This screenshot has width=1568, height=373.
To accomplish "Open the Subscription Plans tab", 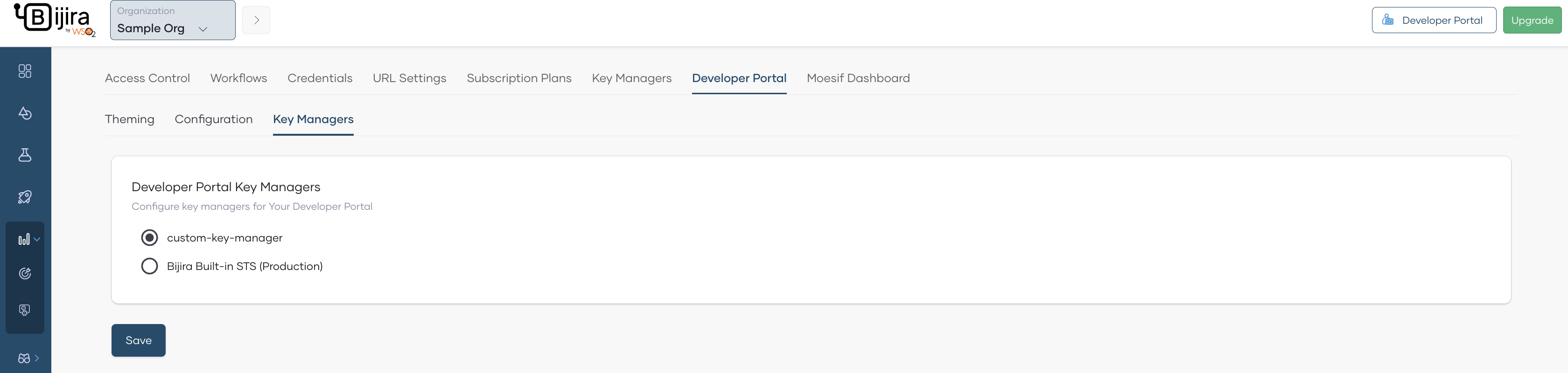I will [518, 78].
